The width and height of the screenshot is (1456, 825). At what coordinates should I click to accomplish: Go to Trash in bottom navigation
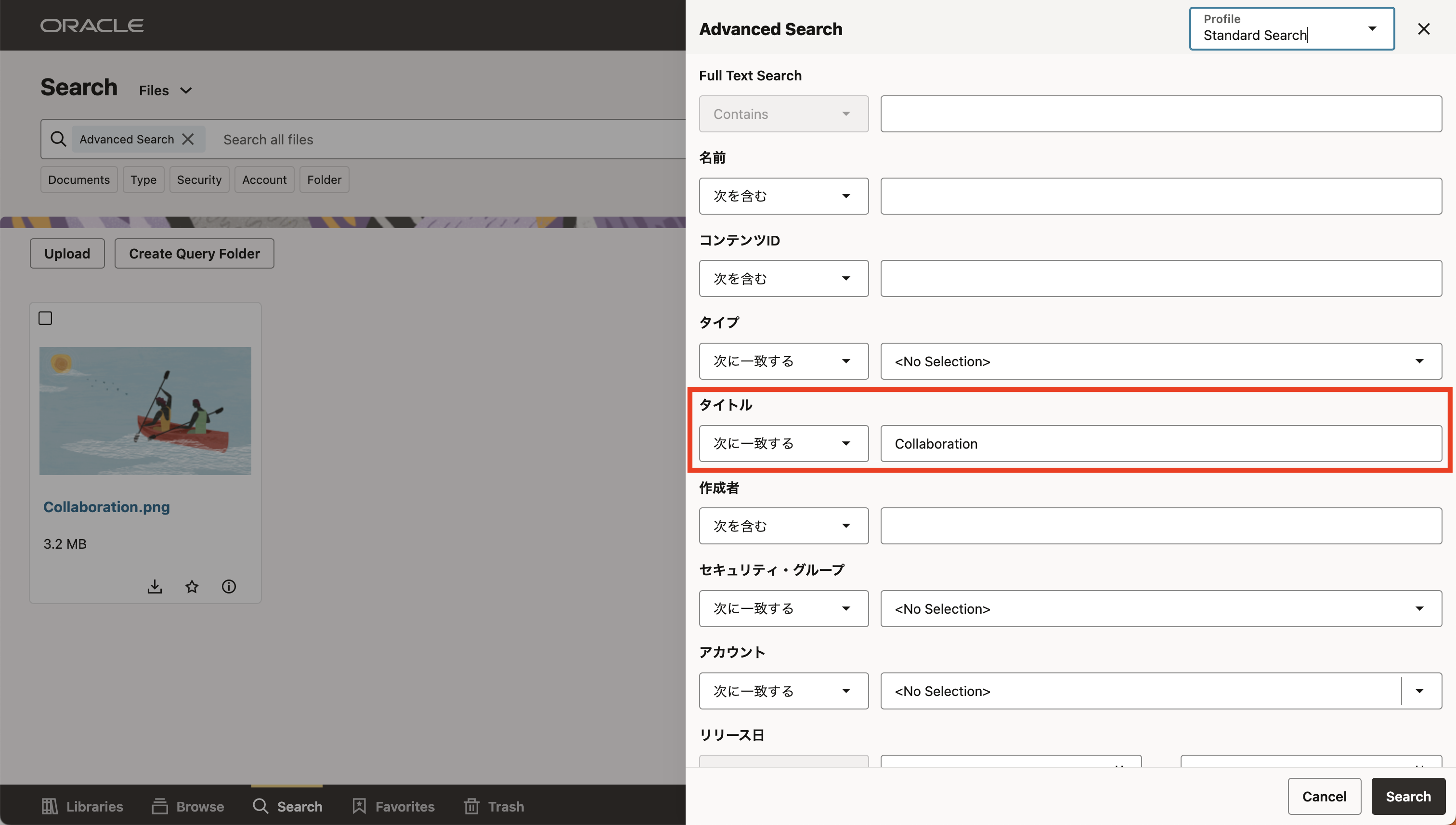tap(494, 806)
